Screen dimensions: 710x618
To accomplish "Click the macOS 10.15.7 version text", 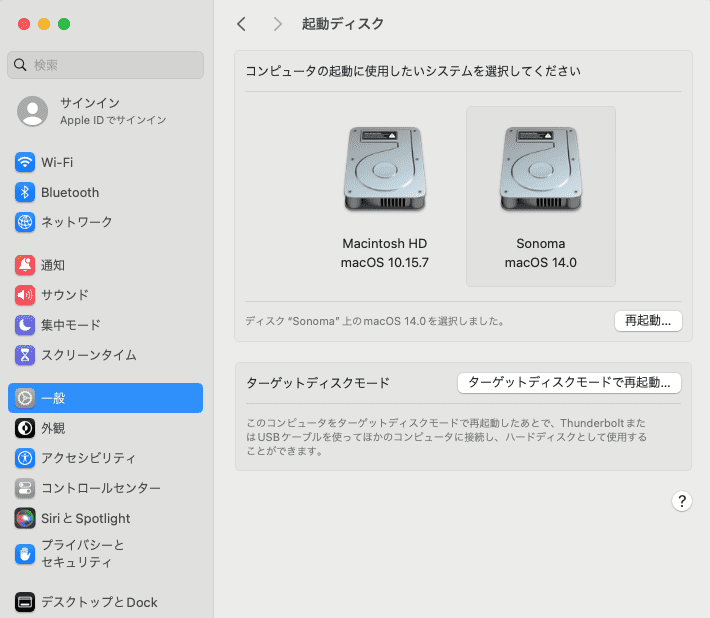I will pyautogui.click(x=384, y=263).
